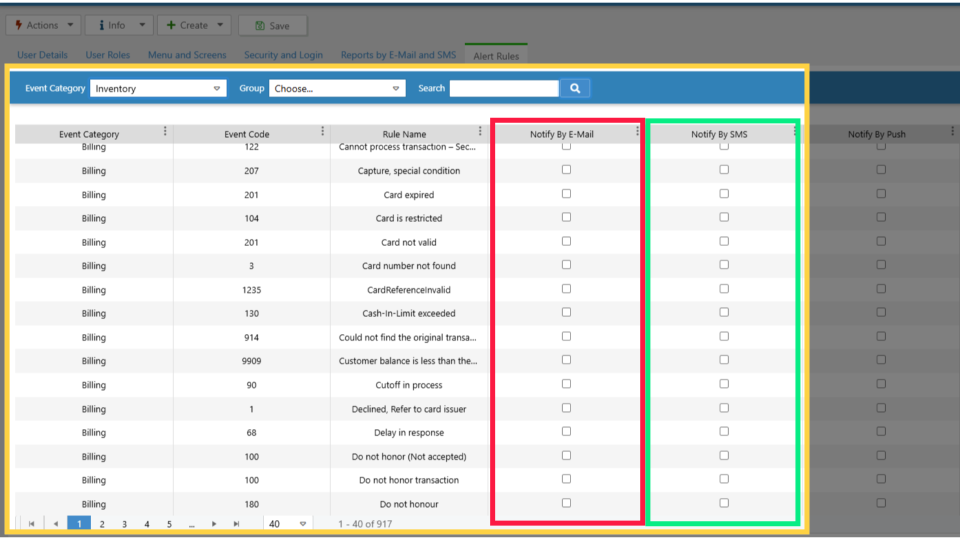Image resolution: width=960 pixels, height=540 pixels.
Task: Click the Search text field
Action: point(504,89)
